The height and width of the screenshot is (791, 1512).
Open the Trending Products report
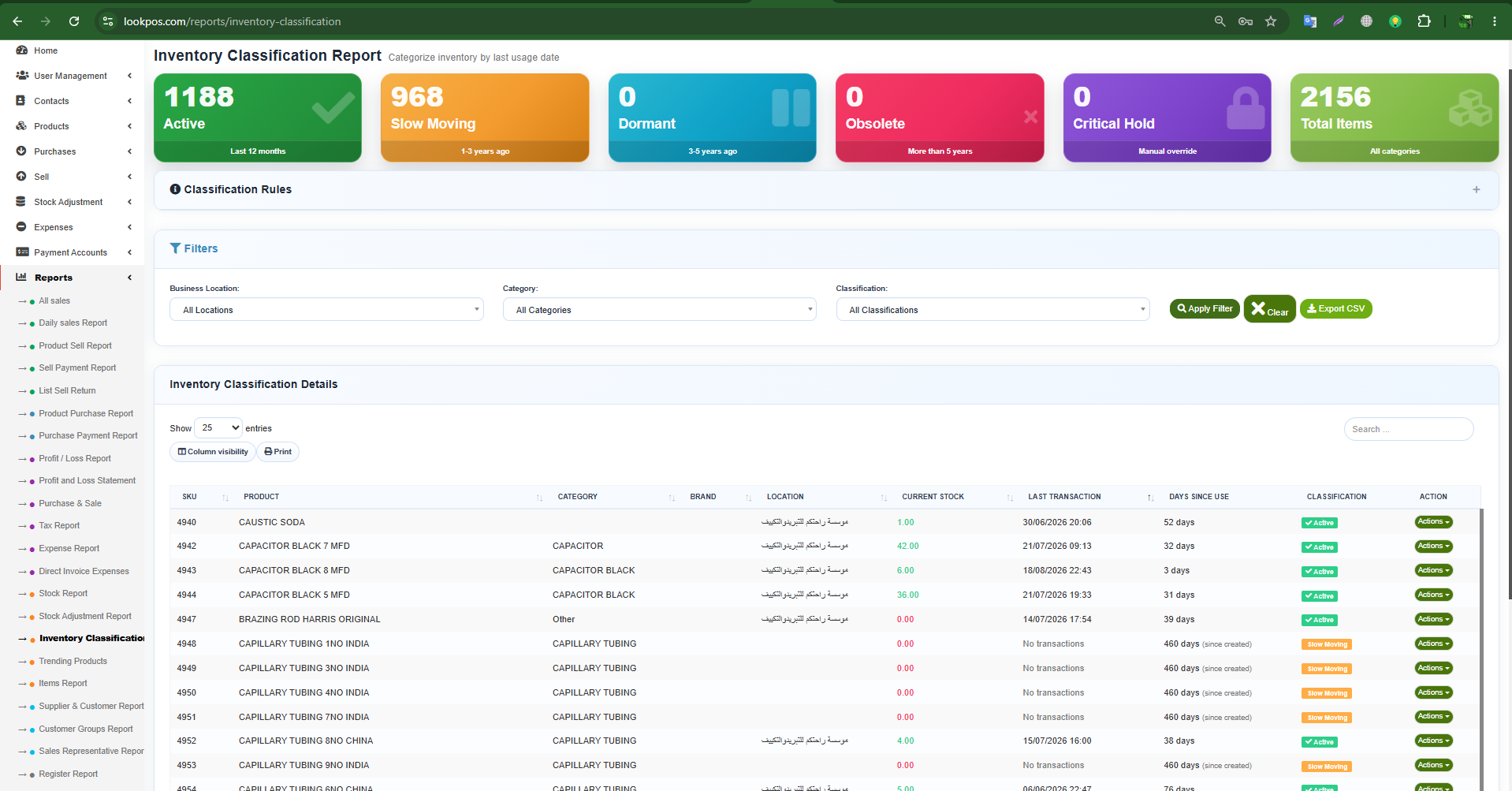tap(73, 662)
